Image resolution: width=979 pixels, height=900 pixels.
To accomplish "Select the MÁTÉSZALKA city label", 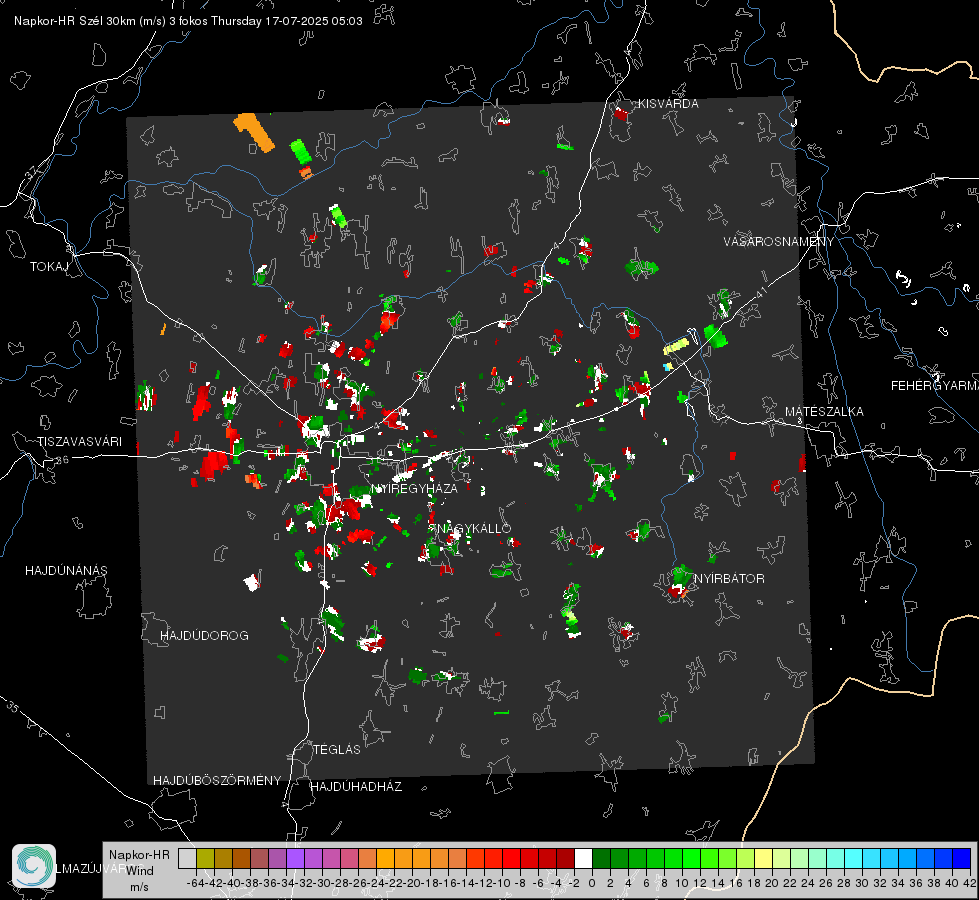I will 824,412.
